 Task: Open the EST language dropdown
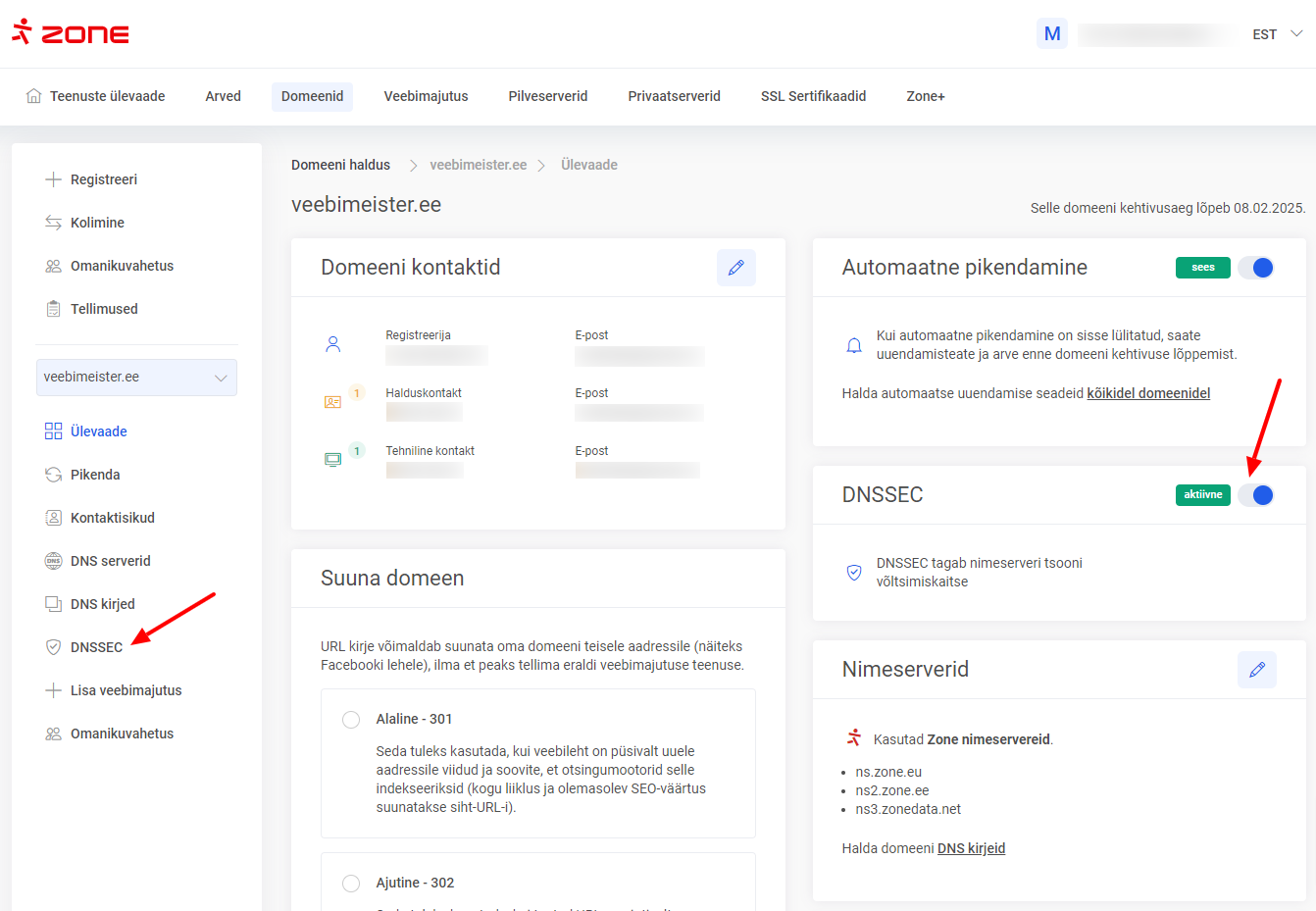(1277, 34)
